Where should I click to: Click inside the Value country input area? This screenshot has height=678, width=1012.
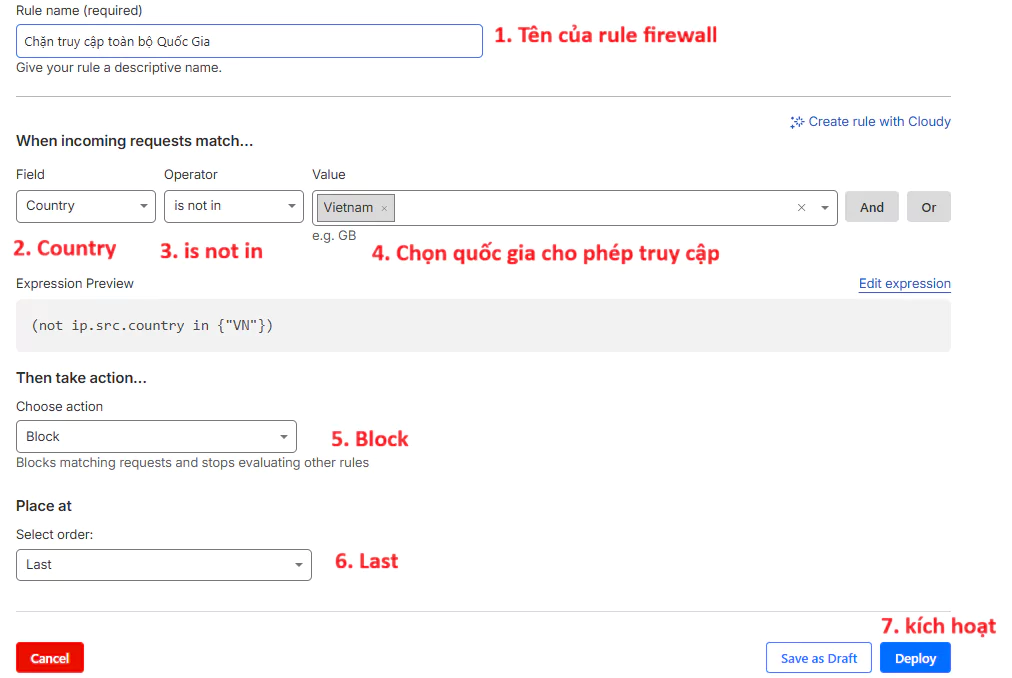(x=590, y=208)
